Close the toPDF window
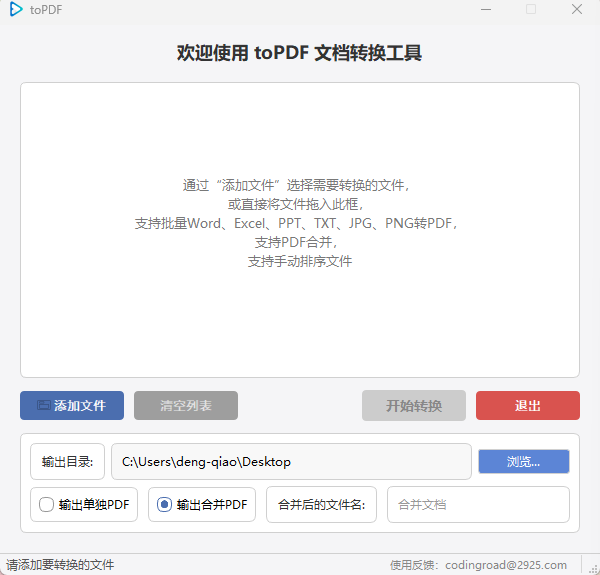This screenshot has height=575, width=600. point(577,10)
